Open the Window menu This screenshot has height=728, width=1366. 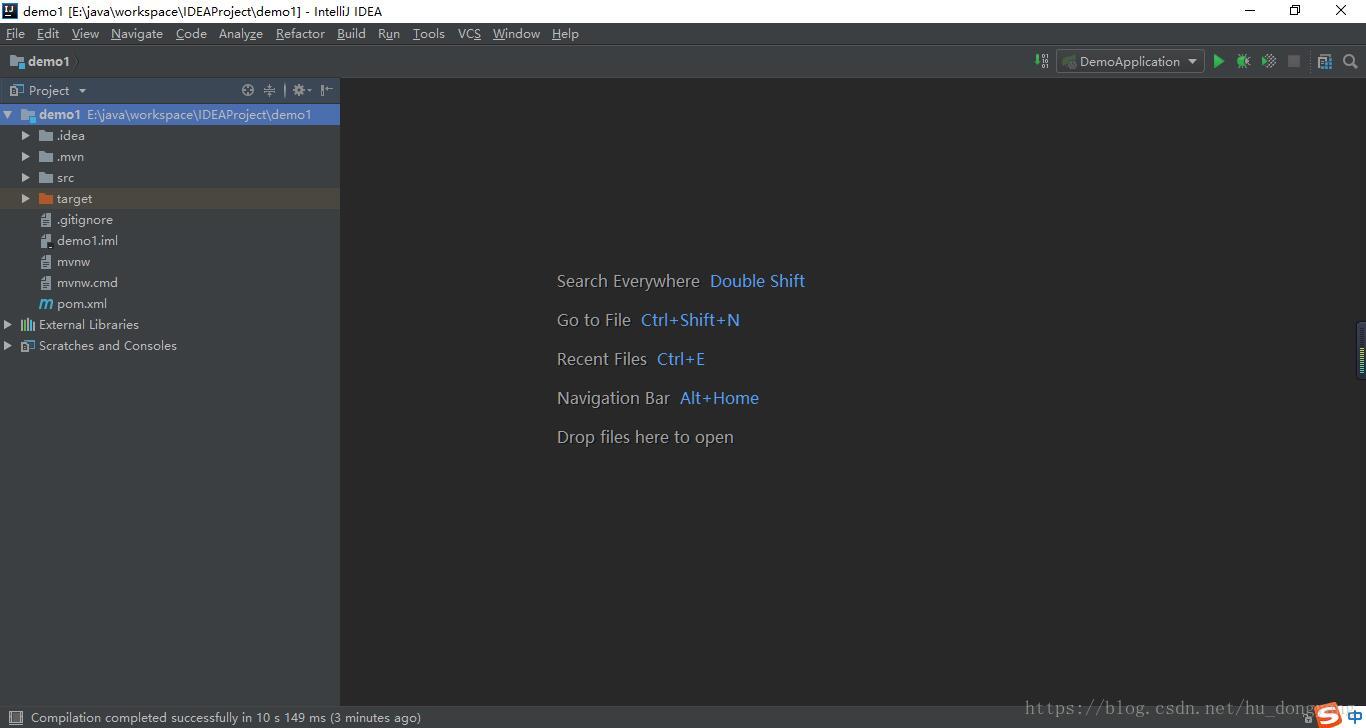(516, 33)
